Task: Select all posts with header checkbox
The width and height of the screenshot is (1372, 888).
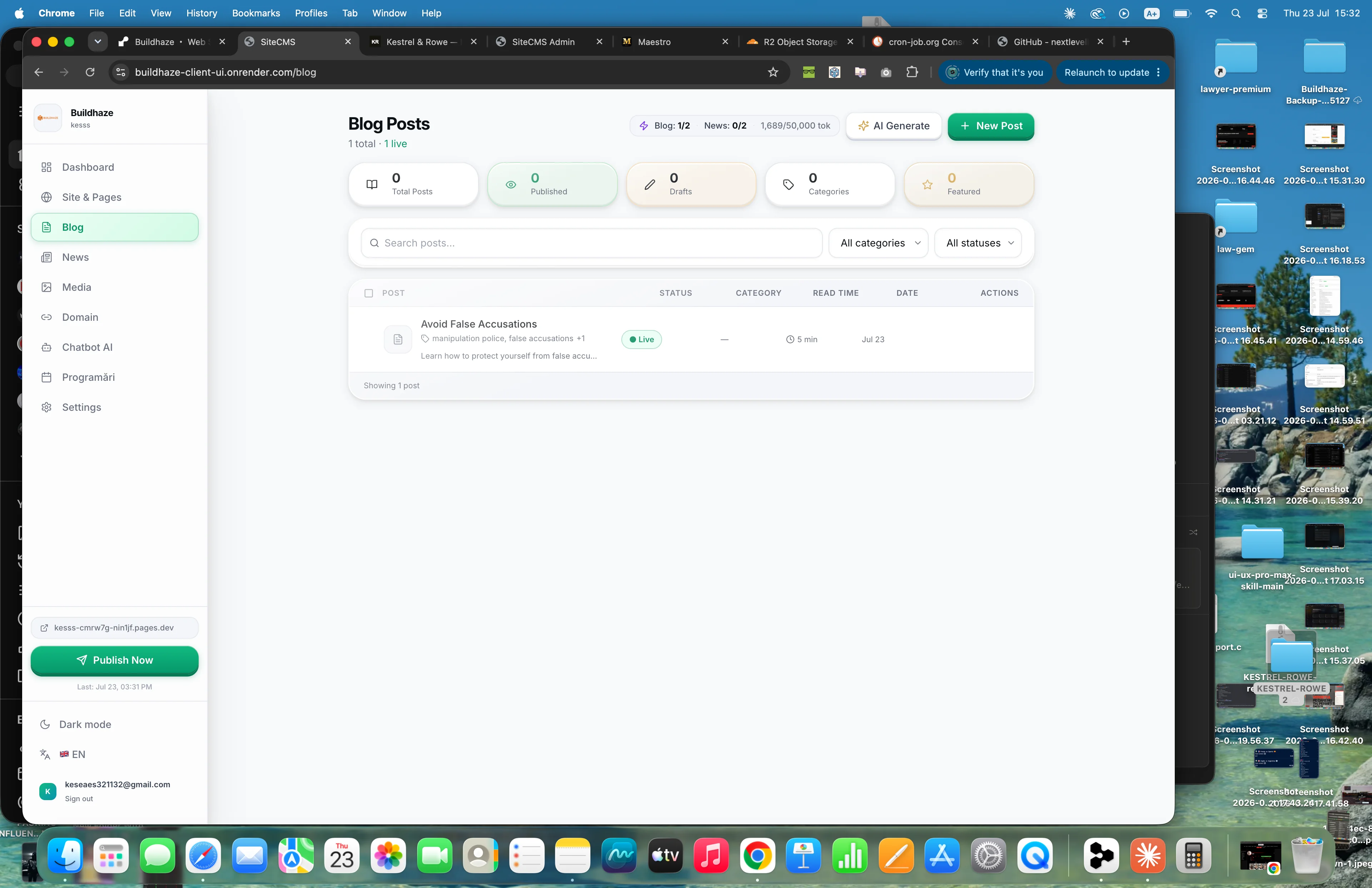Action: (x=368, y=293)
